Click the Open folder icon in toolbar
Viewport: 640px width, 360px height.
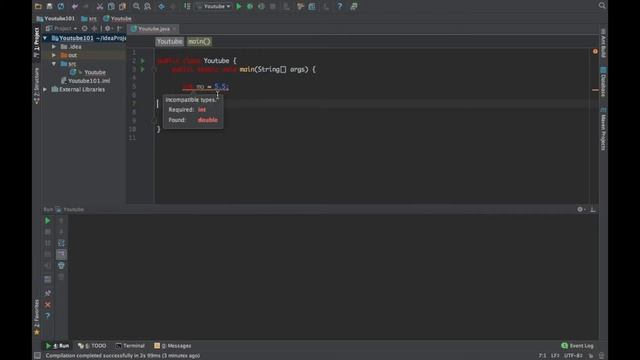[38, 6]
